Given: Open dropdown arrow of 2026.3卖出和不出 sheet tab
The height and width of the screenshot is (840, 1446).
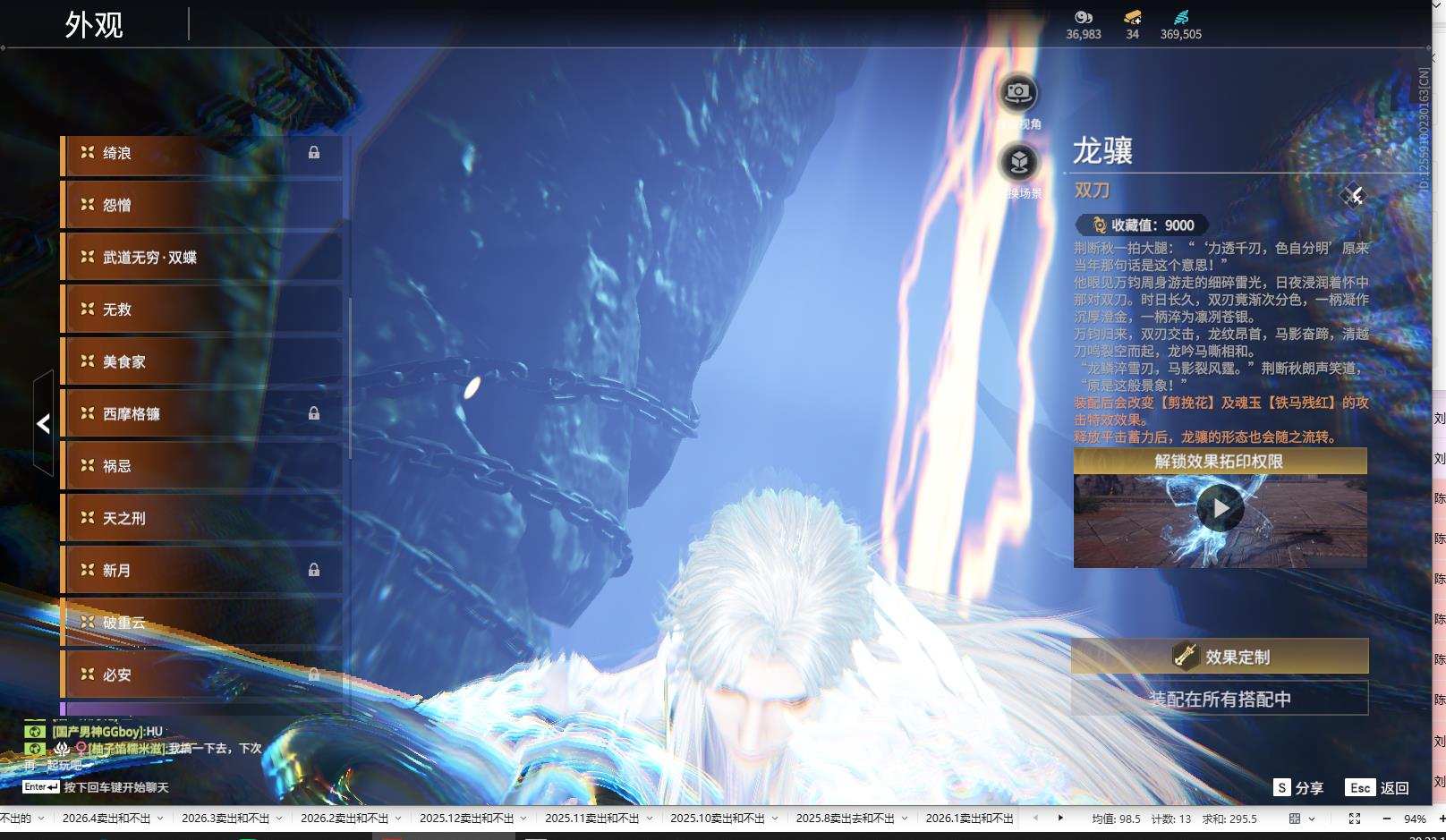Looking at the screenshot, I should point(279,819).
